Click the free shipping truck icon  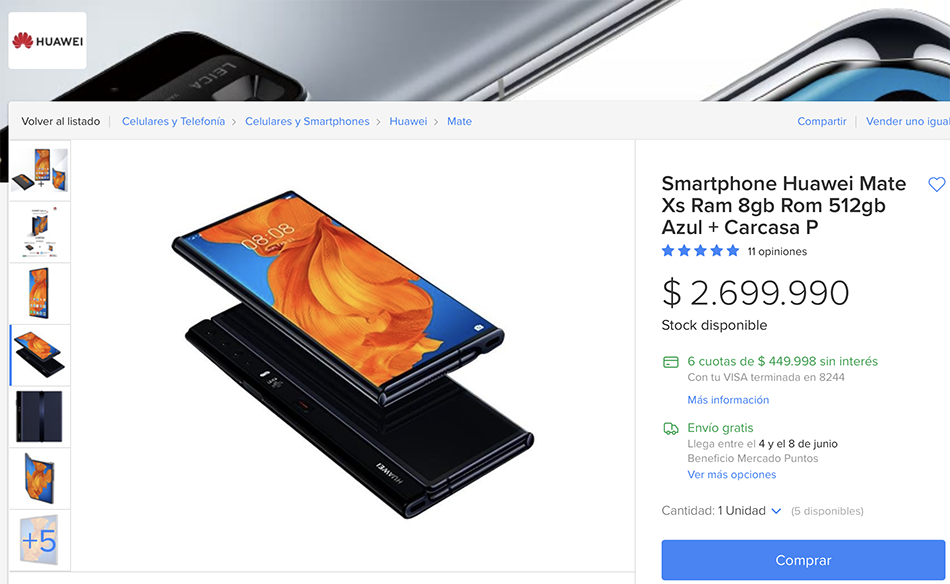click(671, 429)
